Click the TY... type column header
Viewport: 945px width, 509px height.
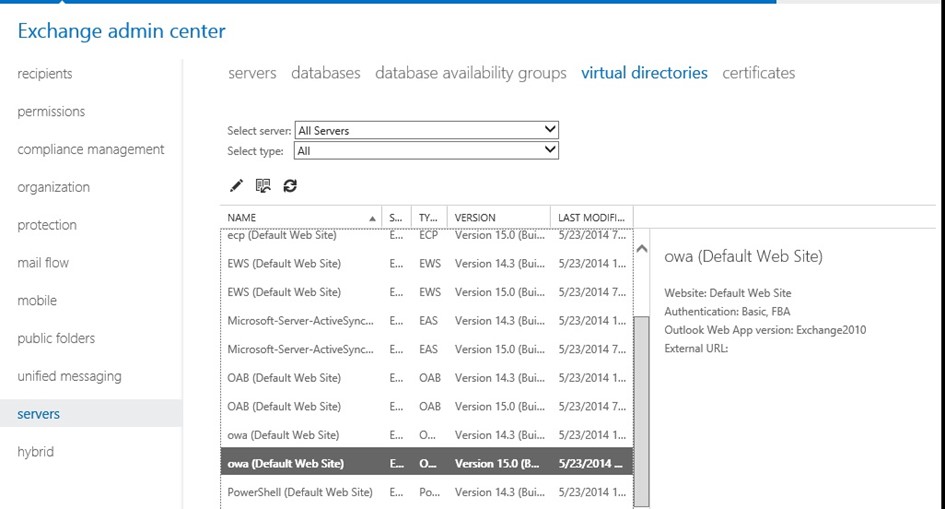pos(429,217)
